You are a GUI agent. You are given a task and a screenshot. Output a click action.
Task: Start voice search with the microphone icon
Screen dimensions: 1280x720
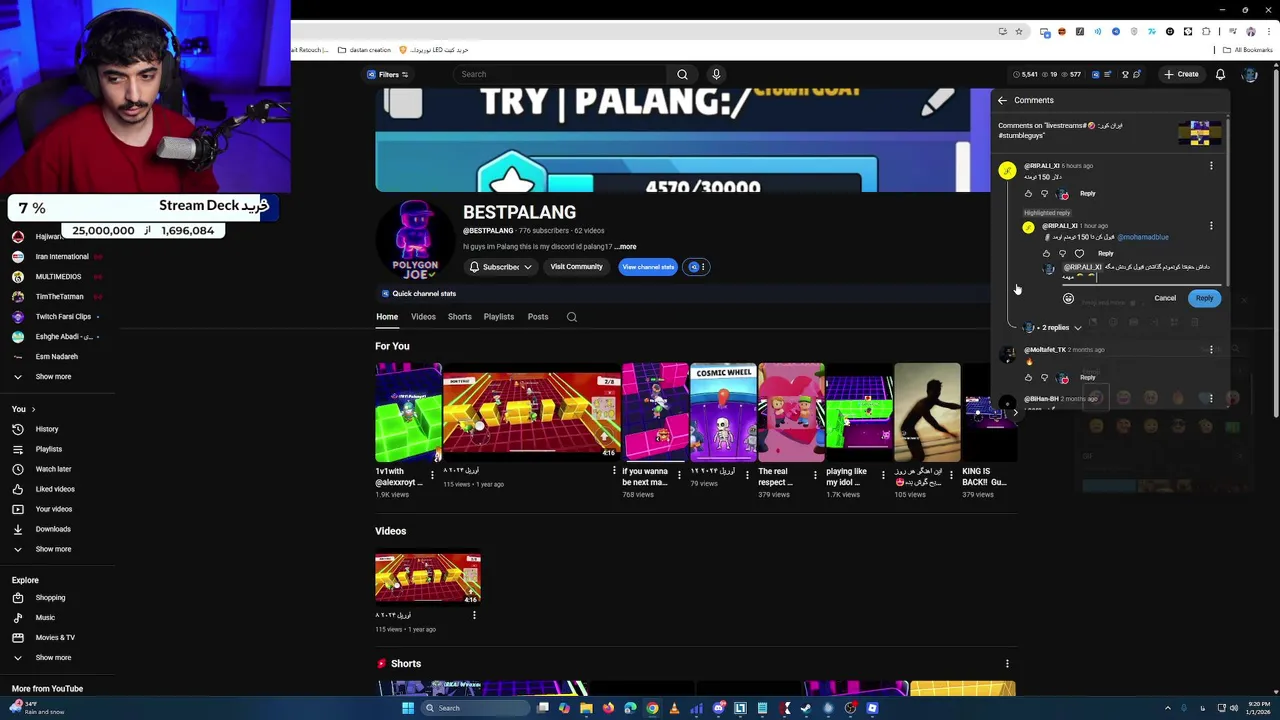[x=716, y=74]
